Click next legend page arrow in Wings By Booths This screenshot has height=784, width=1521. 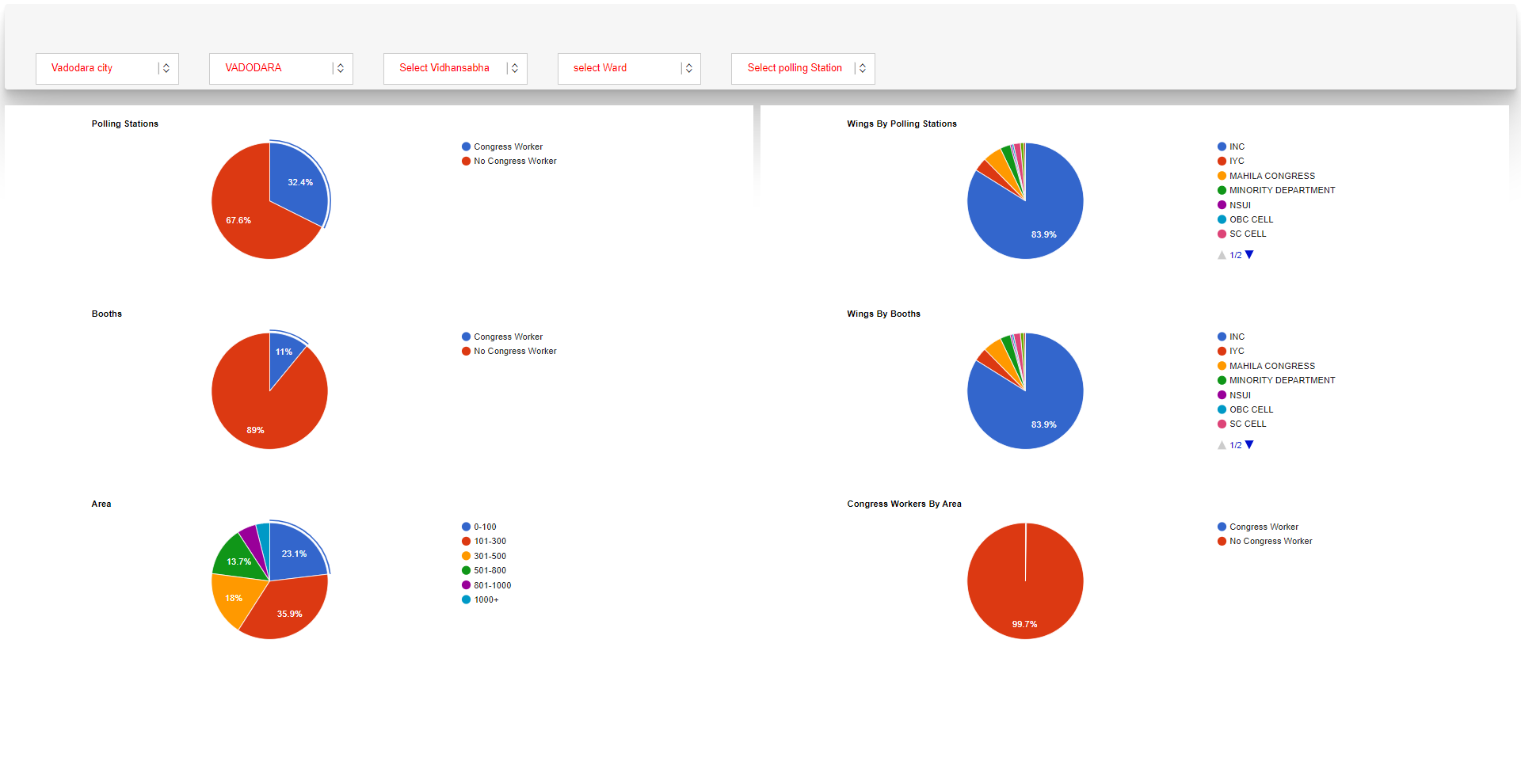point(1249,445)
